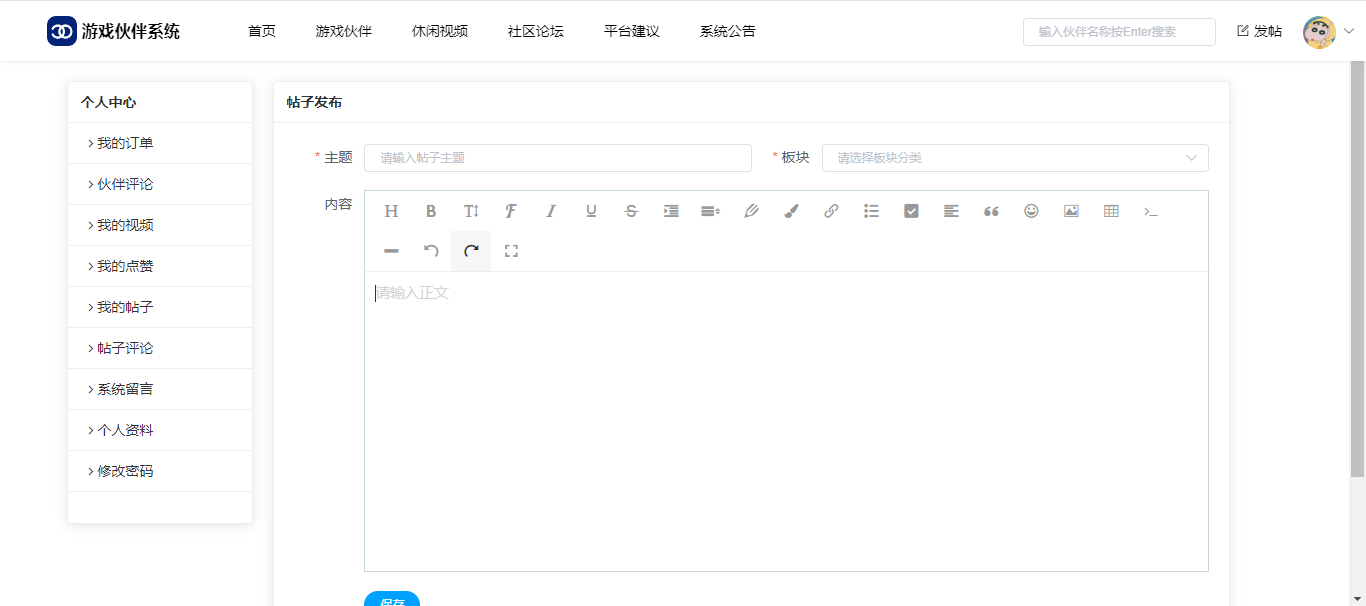
Task: Enter fullscreen editing mode
Action: click(x=511, y=251)
